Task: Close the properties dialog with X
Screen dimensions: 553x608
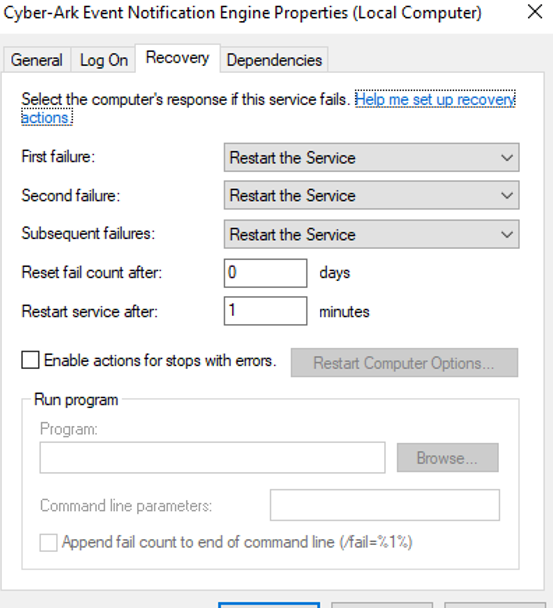Action: coord(535,12)
